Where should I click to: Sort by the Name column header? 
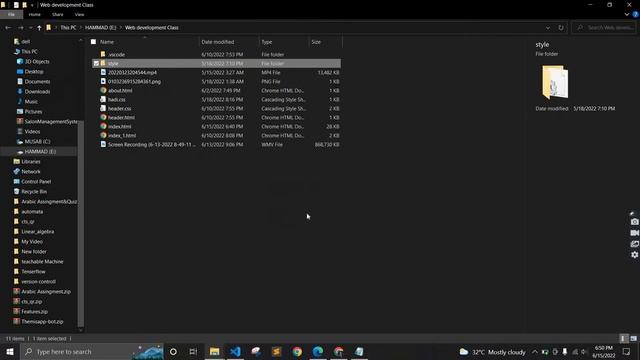[107, 42]
